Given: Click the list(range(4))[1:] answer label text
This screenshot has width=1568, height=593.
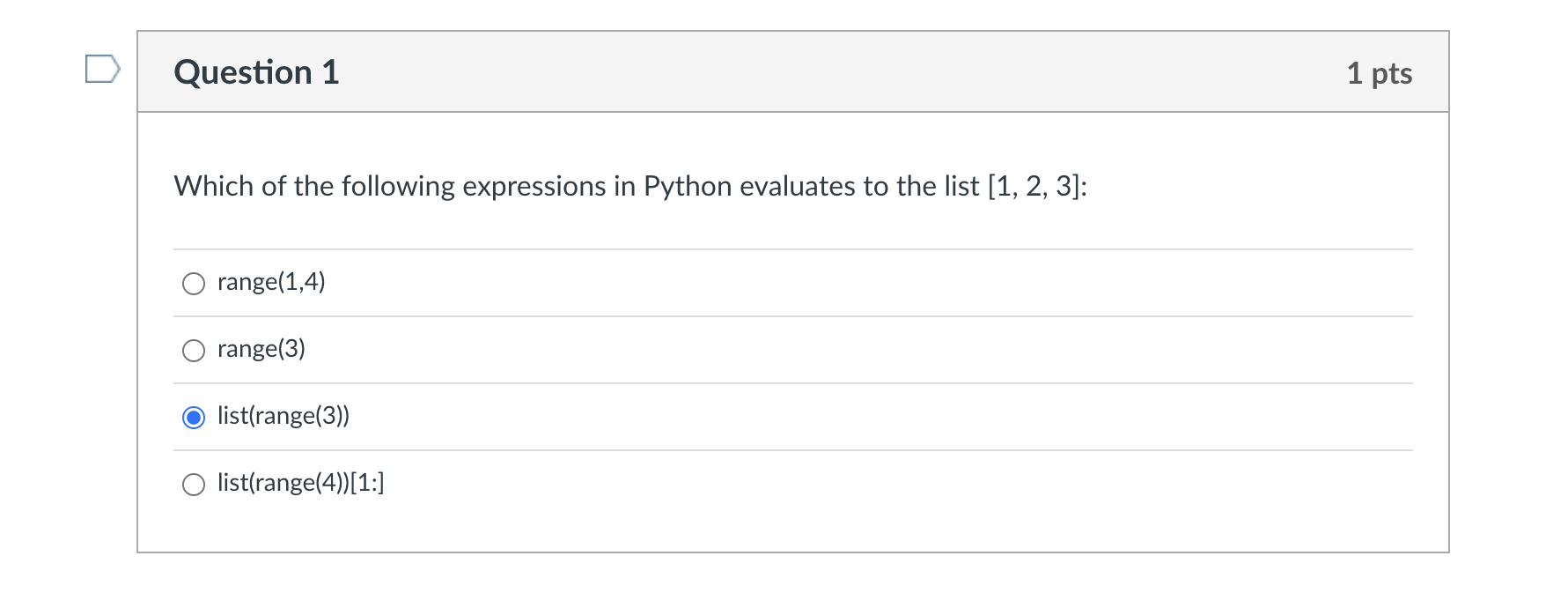Looking at the screenshot, I should 300,483.
